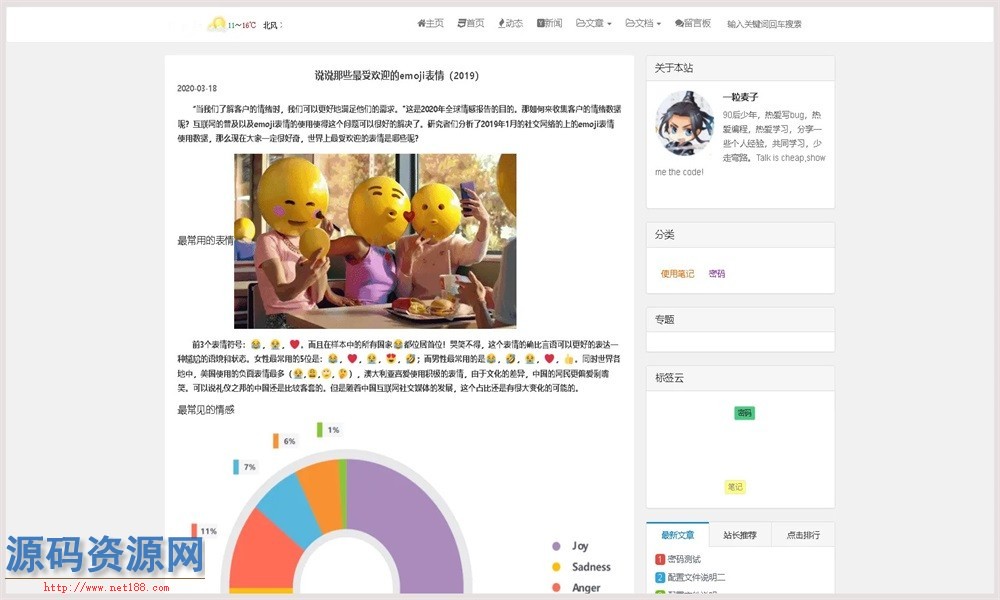
Task: Open the 使用笔记 category link
Action: tap(677, 274)
